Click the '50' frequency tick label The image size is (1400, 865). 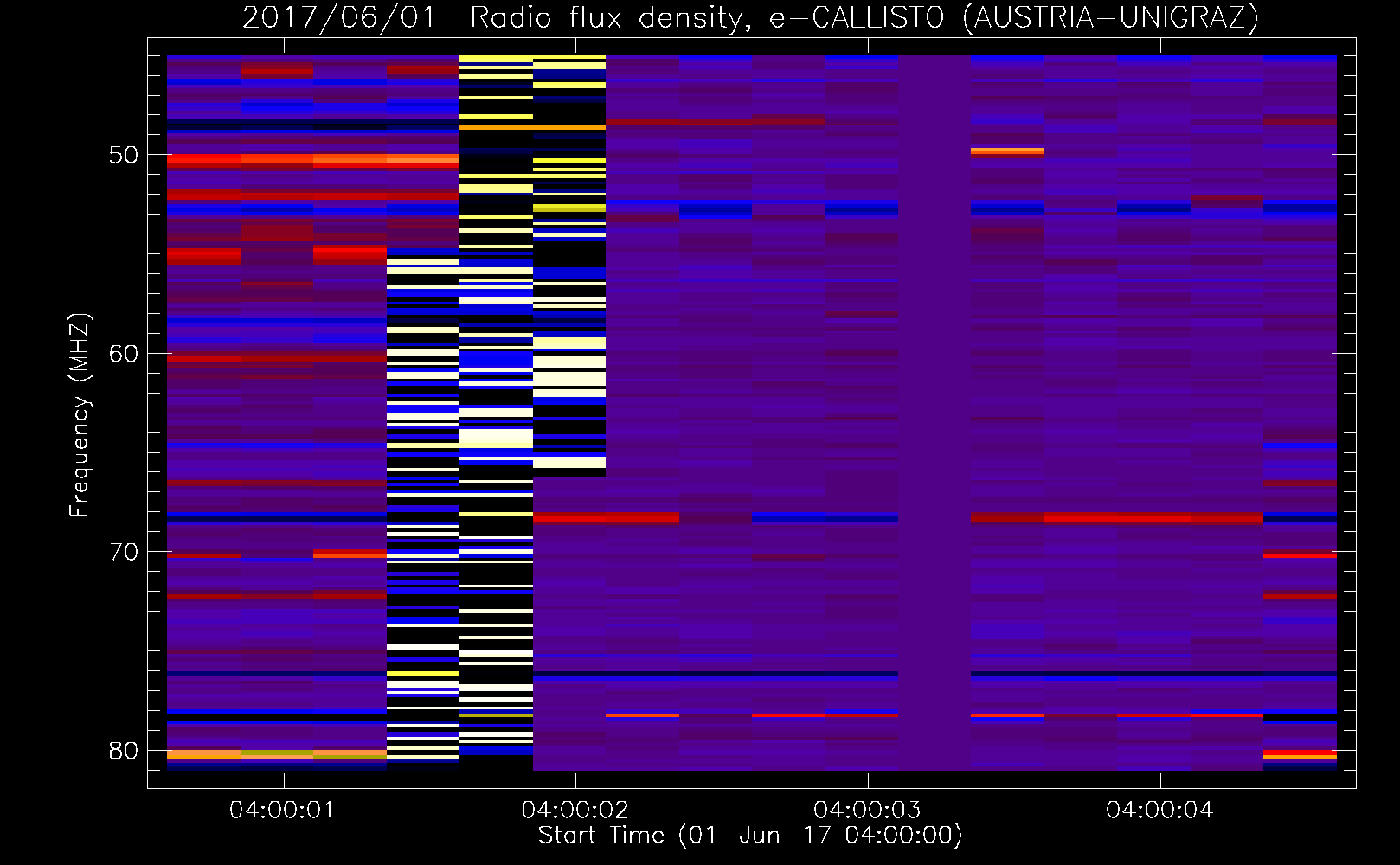(123, 156)
